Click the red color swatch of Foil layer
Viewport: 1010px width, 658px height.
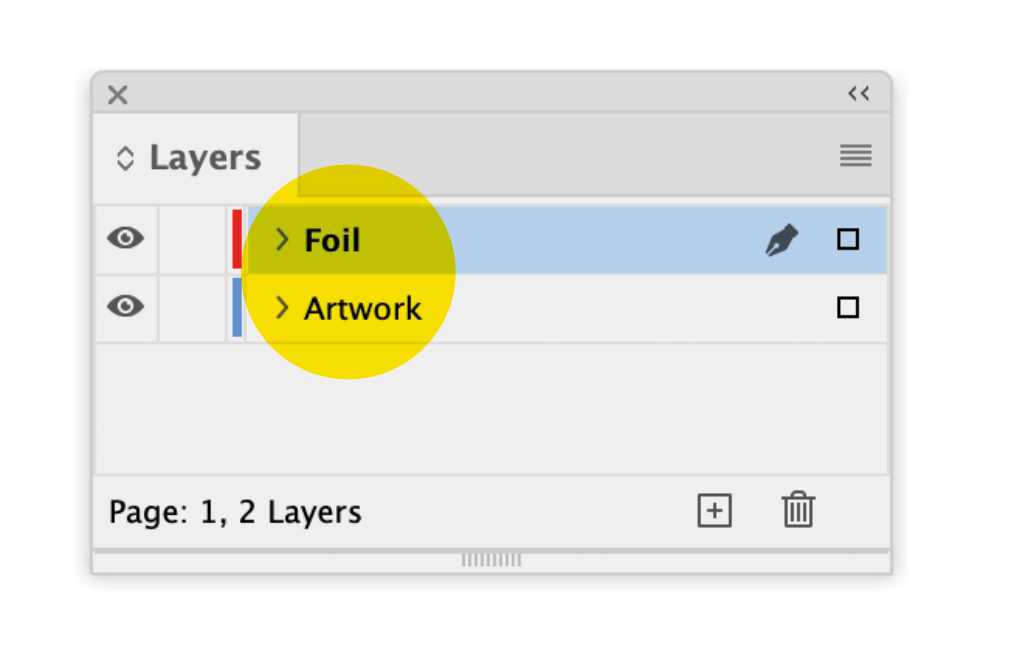click(x=237, y=239)
